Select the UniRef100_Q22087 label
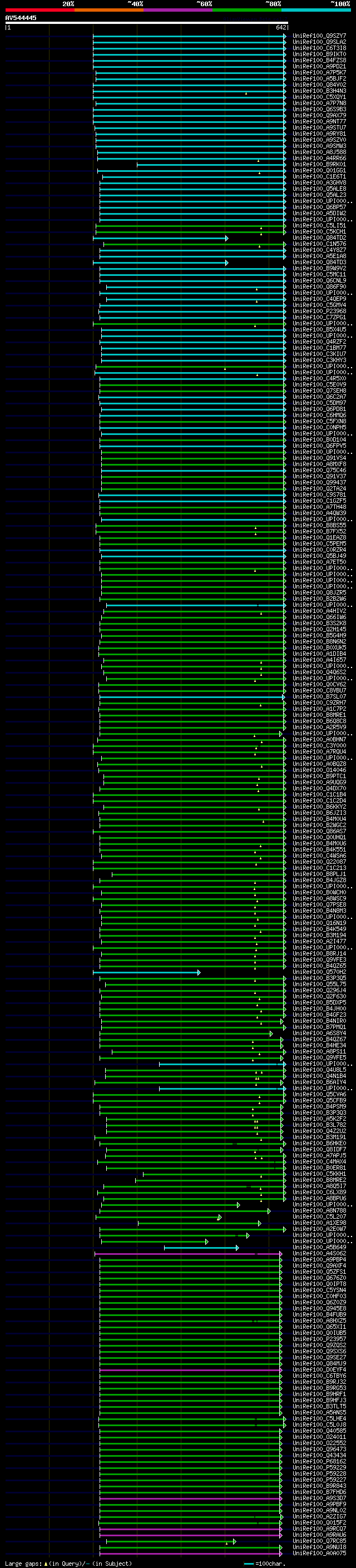The height and width of the screenshot is (1568, 356). coord(319,862)
